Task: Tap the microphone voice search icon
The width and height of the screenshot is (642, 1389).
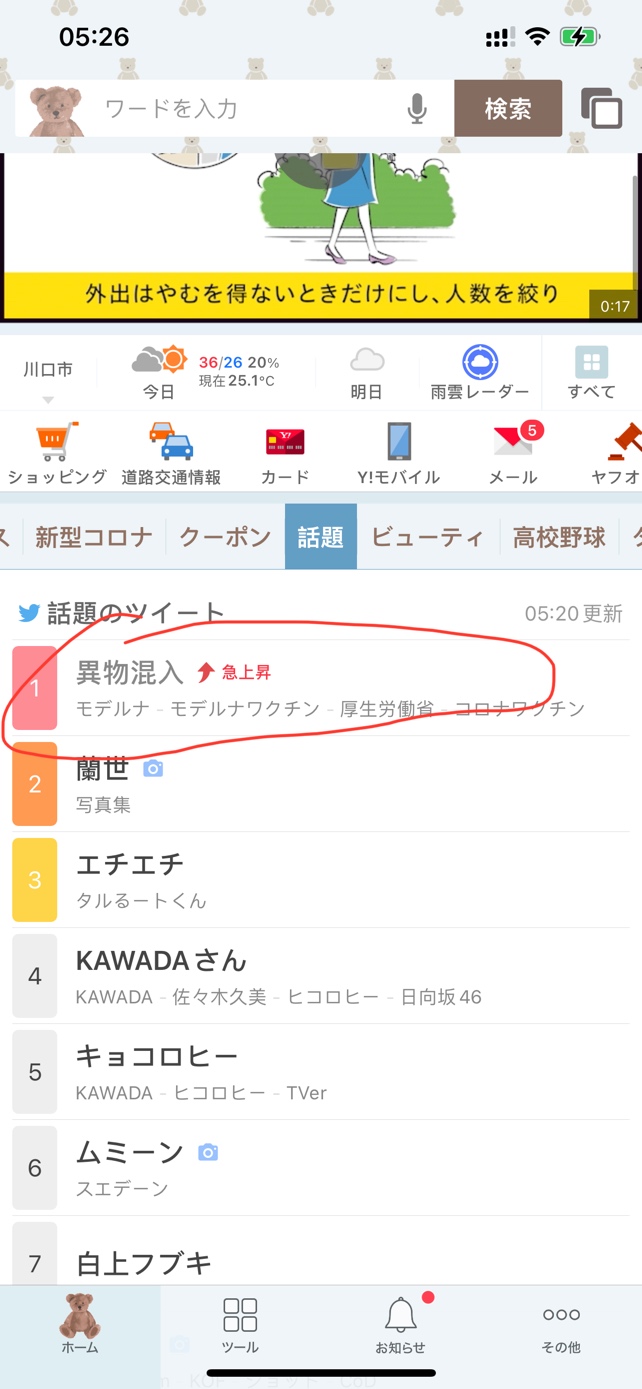Action: 418,109
